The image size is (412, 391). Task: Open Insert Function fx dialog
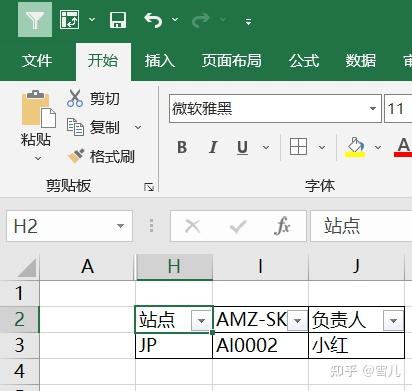283,226
